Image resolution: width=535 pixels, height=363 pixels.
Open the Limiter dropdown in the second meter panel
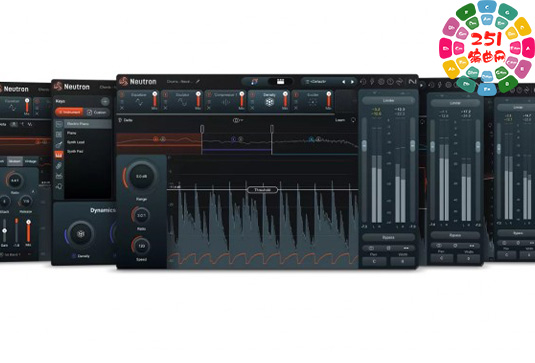455,103
